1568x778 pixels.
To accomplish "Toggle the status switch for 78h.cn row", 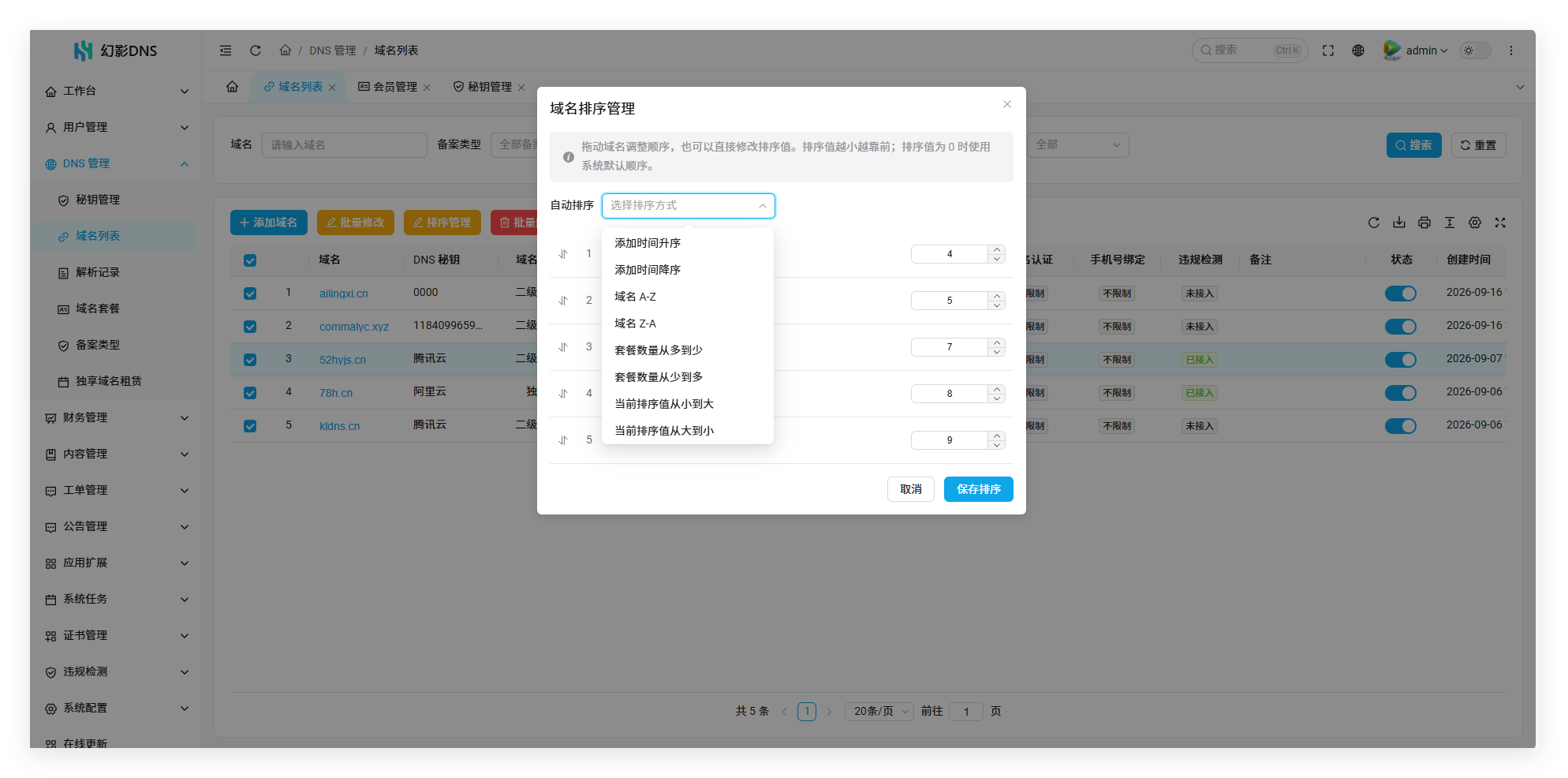I will [1401, 393].
